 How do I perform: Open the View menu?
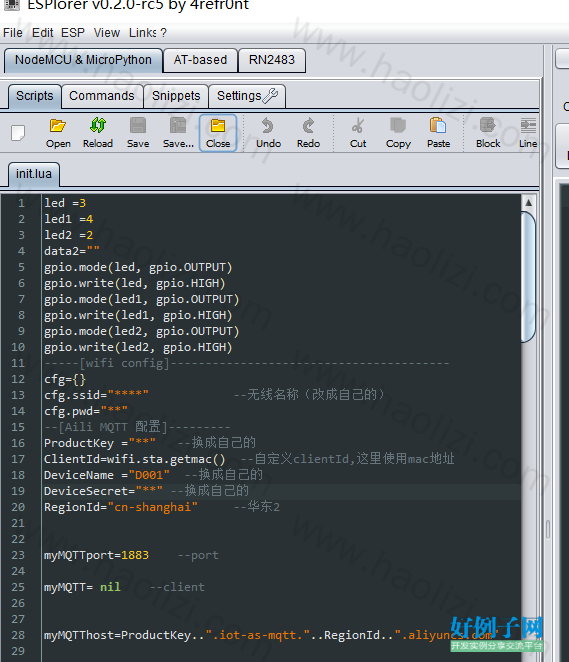click(x=107, y=33)
